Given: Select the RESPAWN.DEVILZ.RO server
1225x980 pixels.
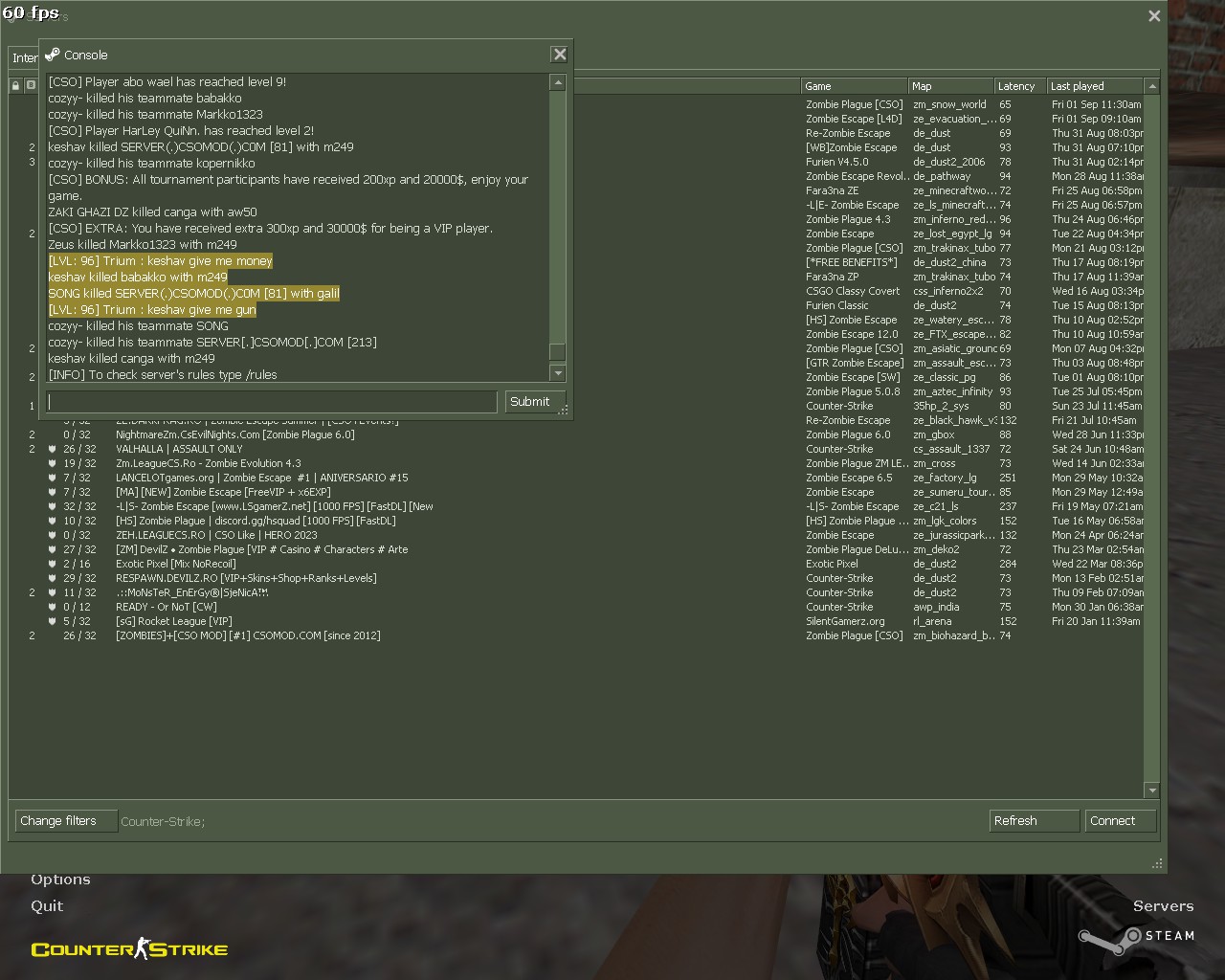Looking at the screenshot, I should pos(576,578).
